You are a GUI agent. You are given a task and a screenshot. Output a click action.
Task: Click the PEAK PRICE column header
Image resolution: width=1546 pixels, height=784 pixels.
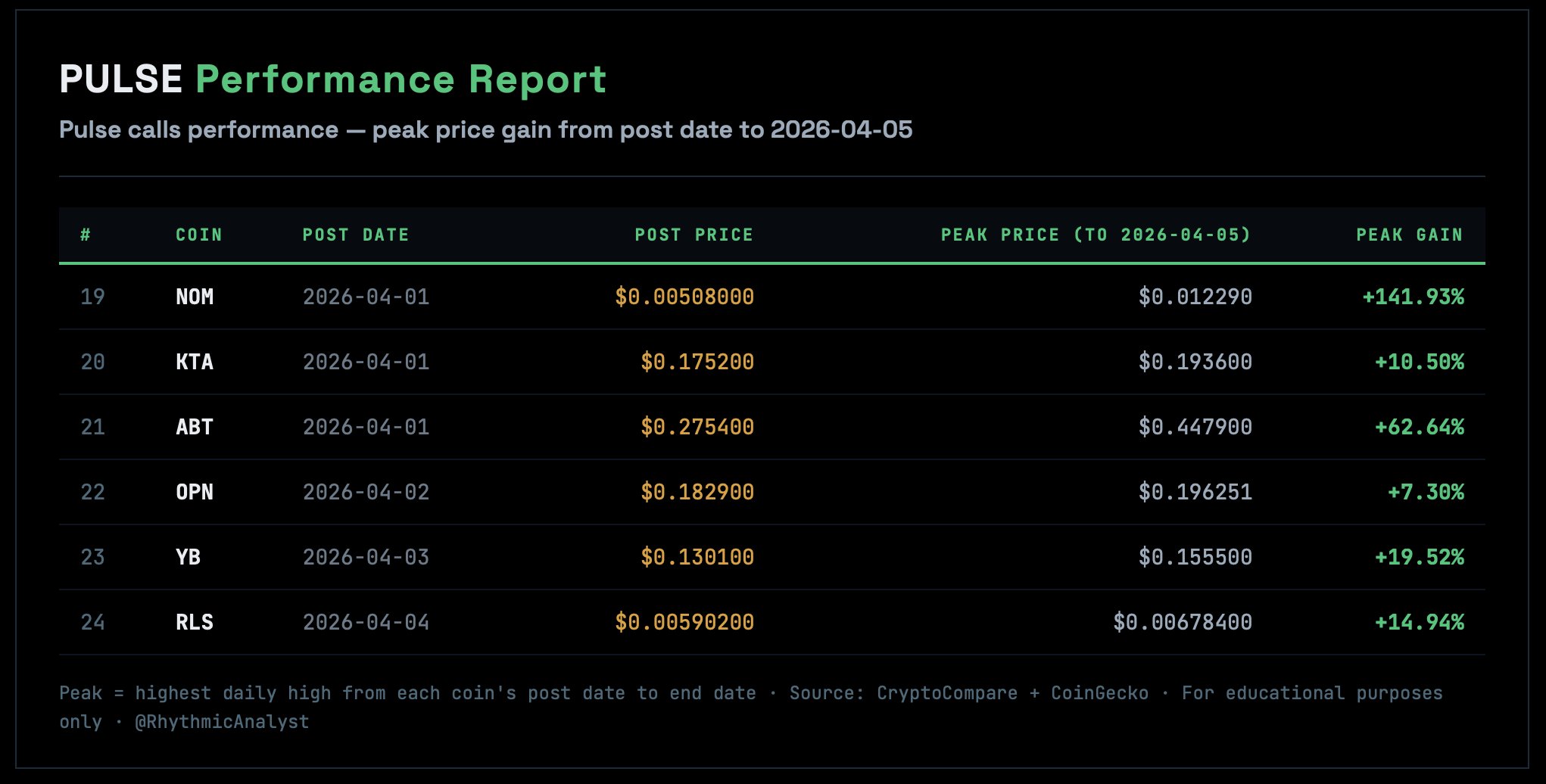pyautogui.click(x=1096, y=235)
